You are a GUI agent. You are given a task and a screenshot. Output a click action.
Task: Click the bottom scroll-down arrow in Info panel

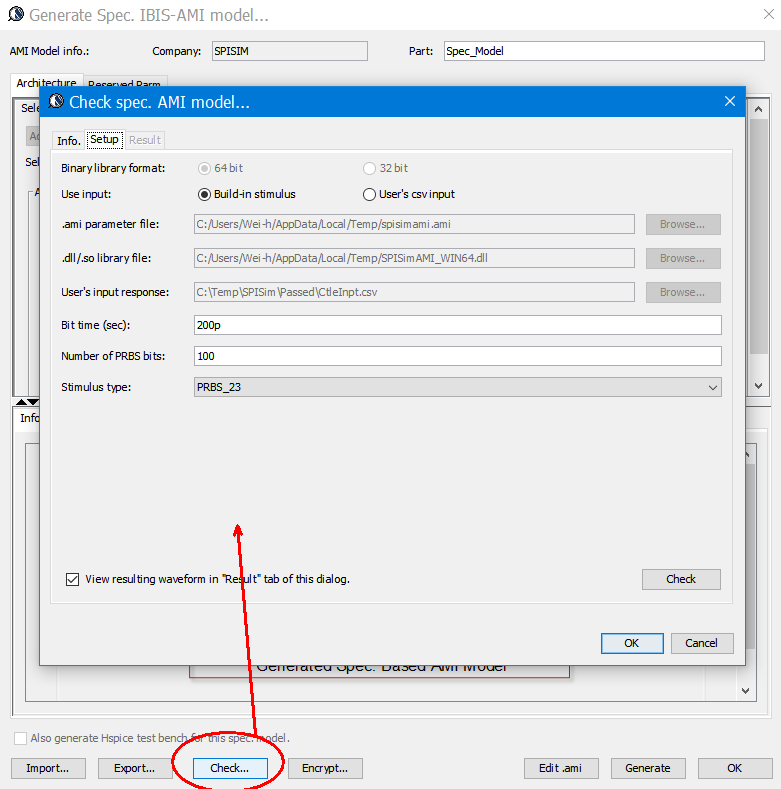point(745,690)
